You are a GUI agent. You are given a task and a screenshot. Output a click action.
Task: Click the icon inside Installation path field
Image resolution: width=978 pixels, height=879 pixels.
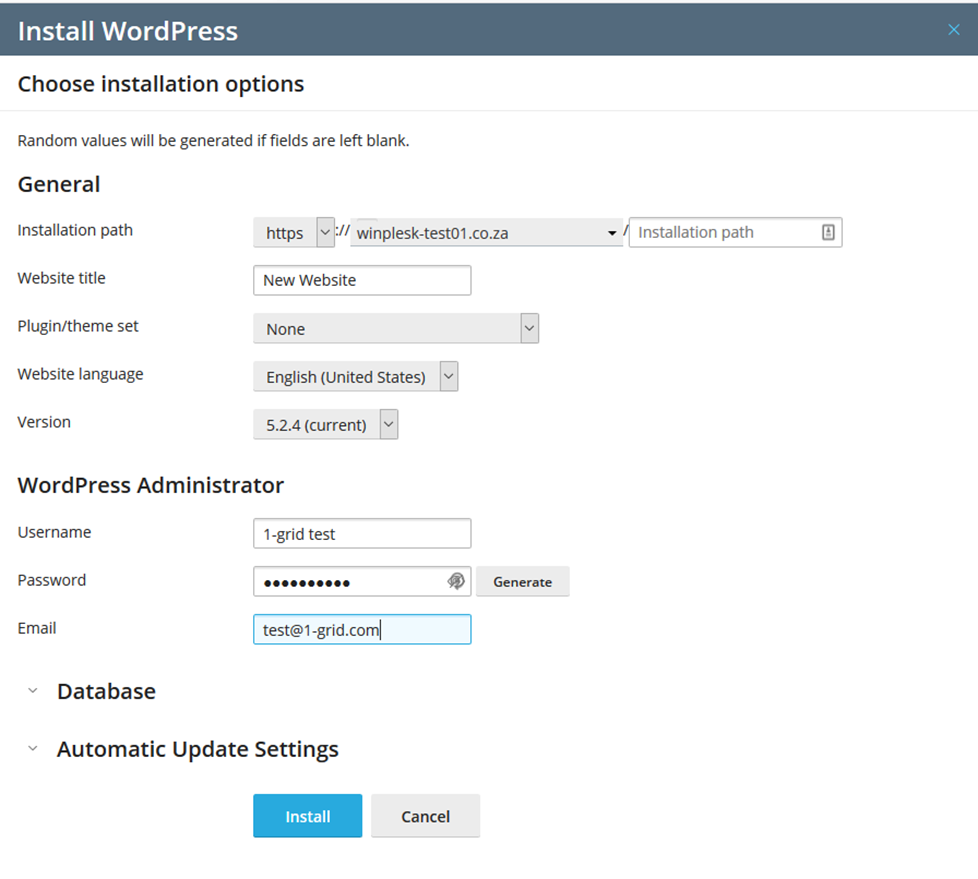coord(828,233)
